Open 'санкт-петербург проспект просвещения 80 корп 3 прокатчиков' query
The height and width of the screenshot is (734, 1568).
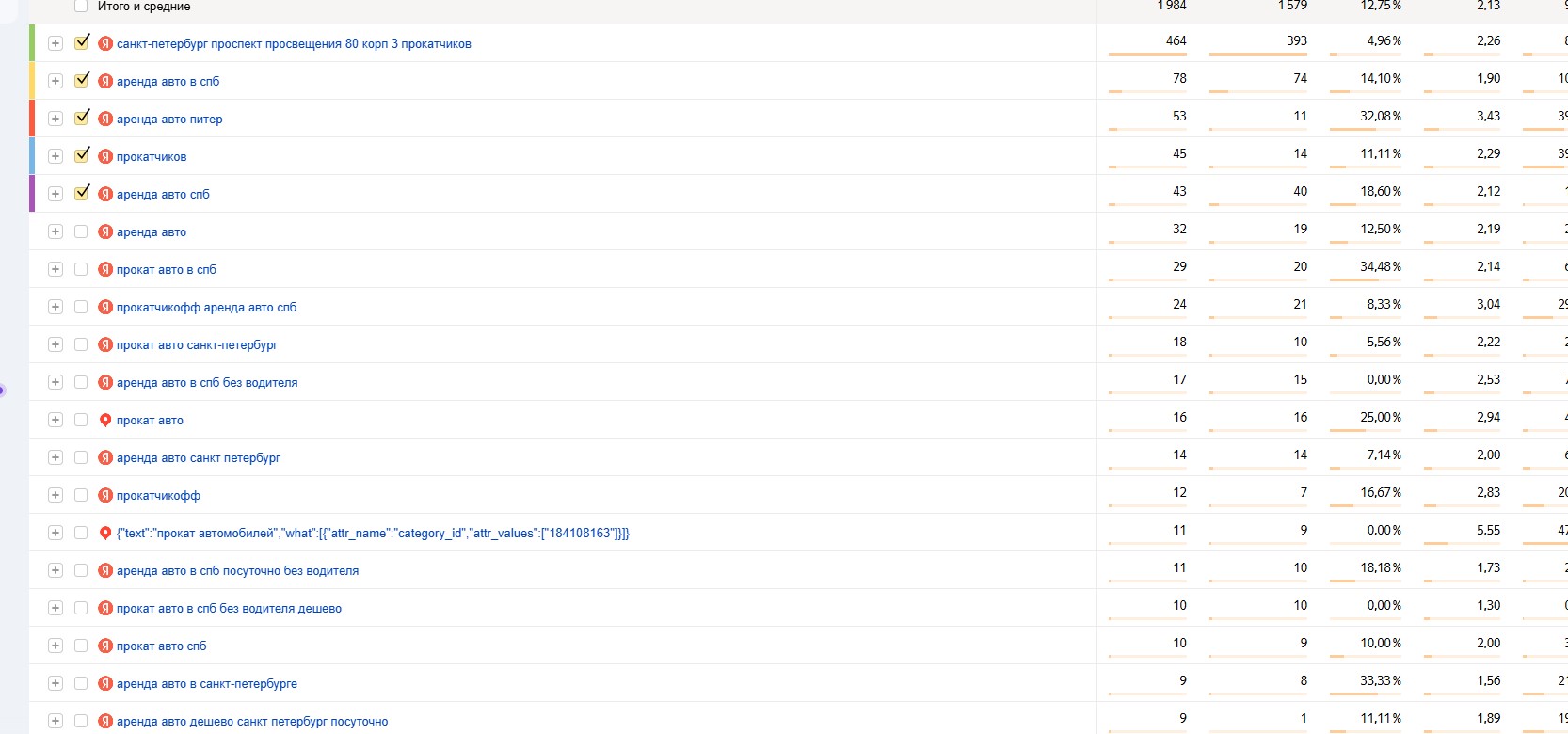[294, 43]
